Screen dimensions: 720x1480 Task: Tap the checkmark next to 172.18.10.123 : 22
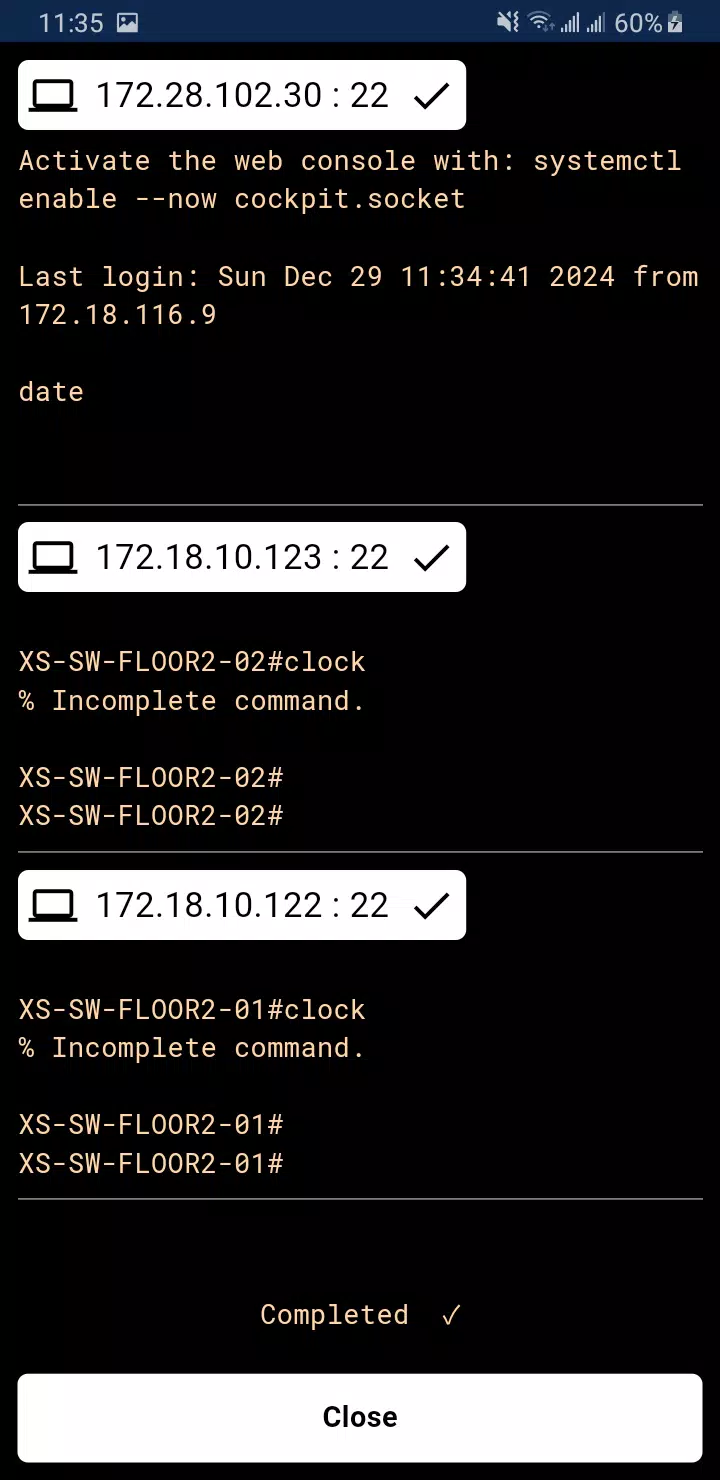click(x=431, y=558)
